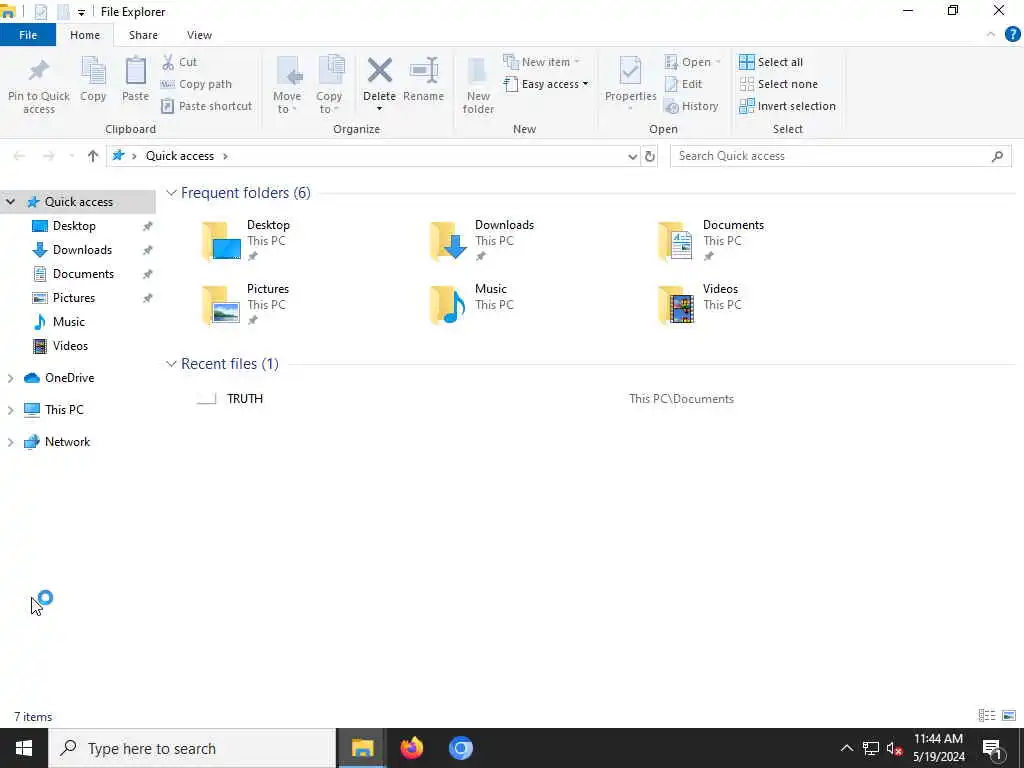Screen dimensions: 1024x768
Task: Select Videos in the navigation pane
Action: coord(70,346)
